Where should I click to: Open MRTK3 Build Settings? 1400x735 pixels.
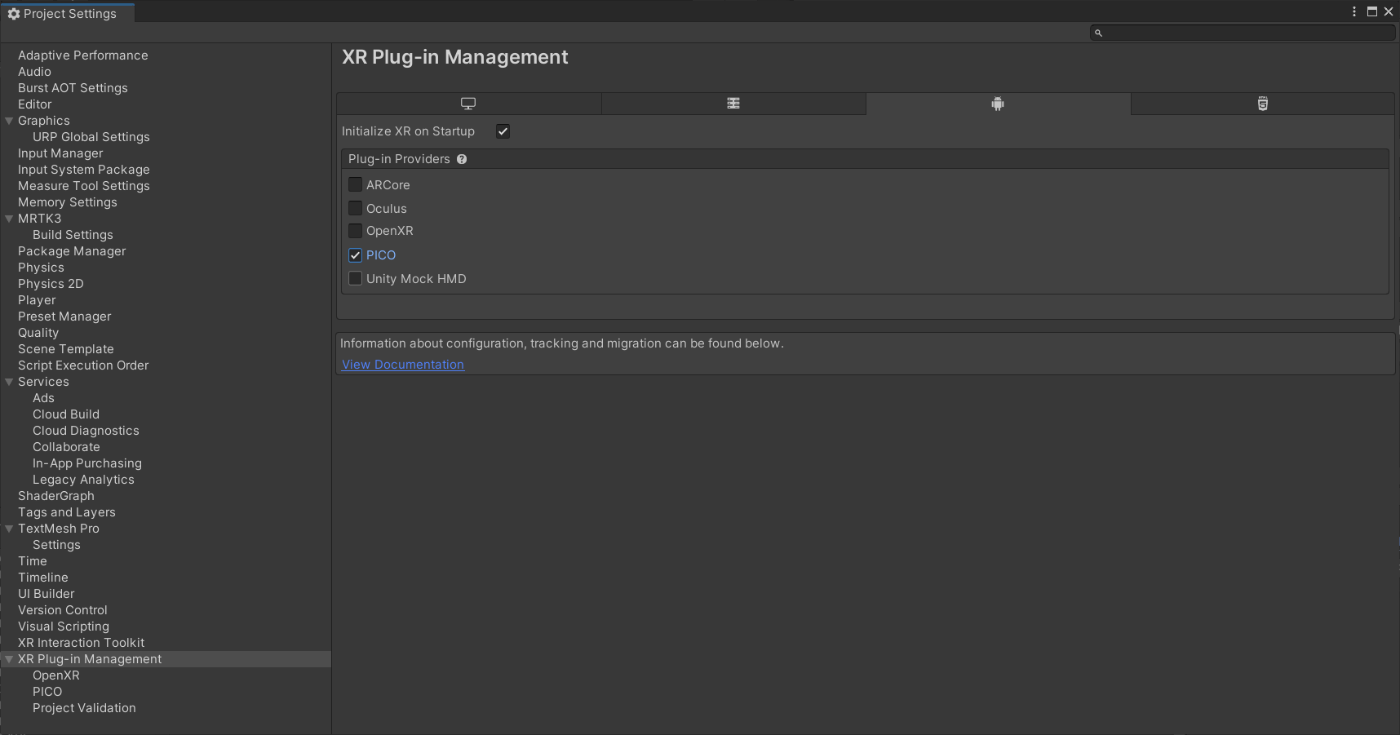point(73,235)
